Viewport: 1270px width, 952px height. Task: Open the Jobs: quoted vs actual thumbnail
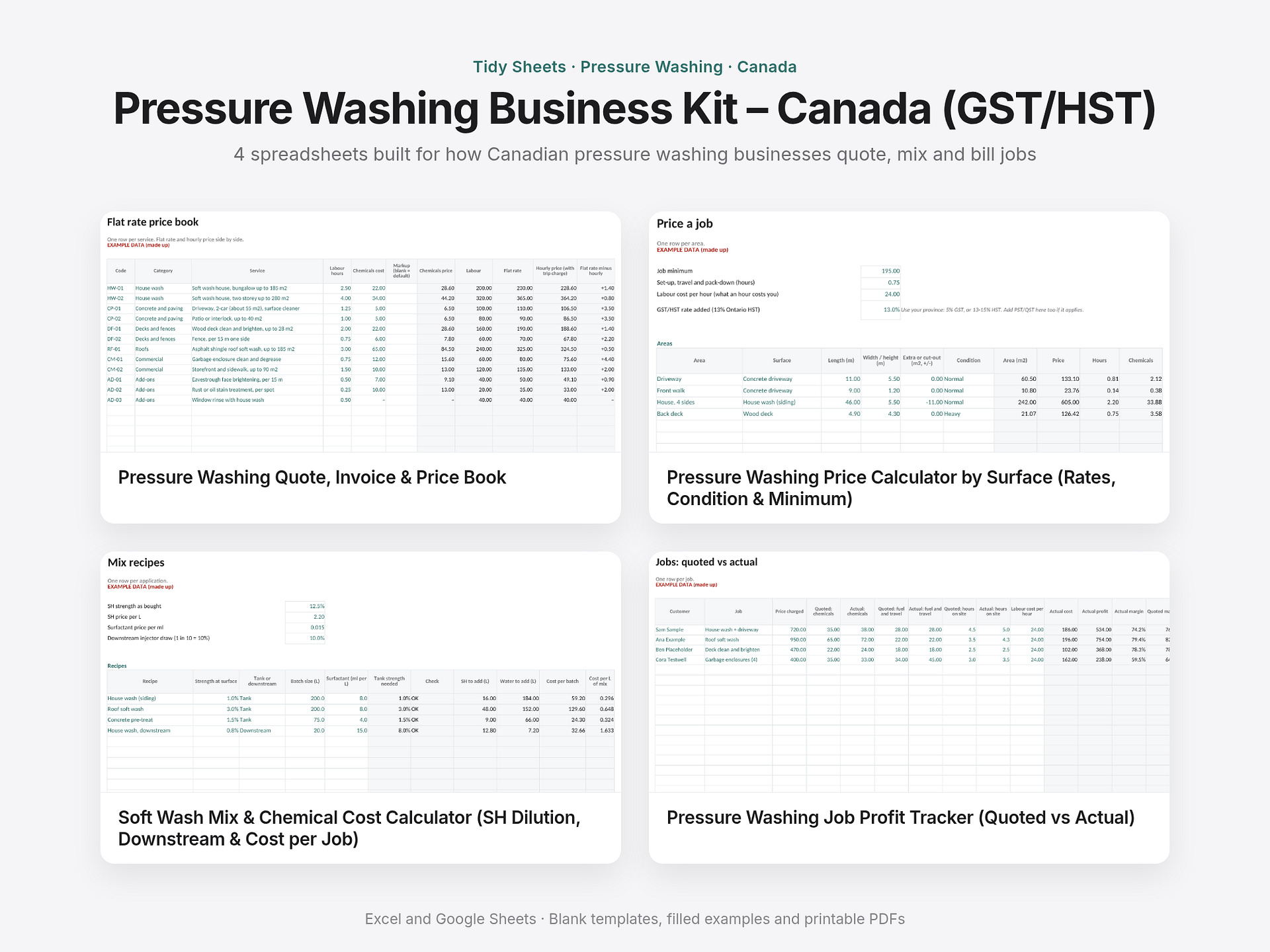click(x=909, y=672)
